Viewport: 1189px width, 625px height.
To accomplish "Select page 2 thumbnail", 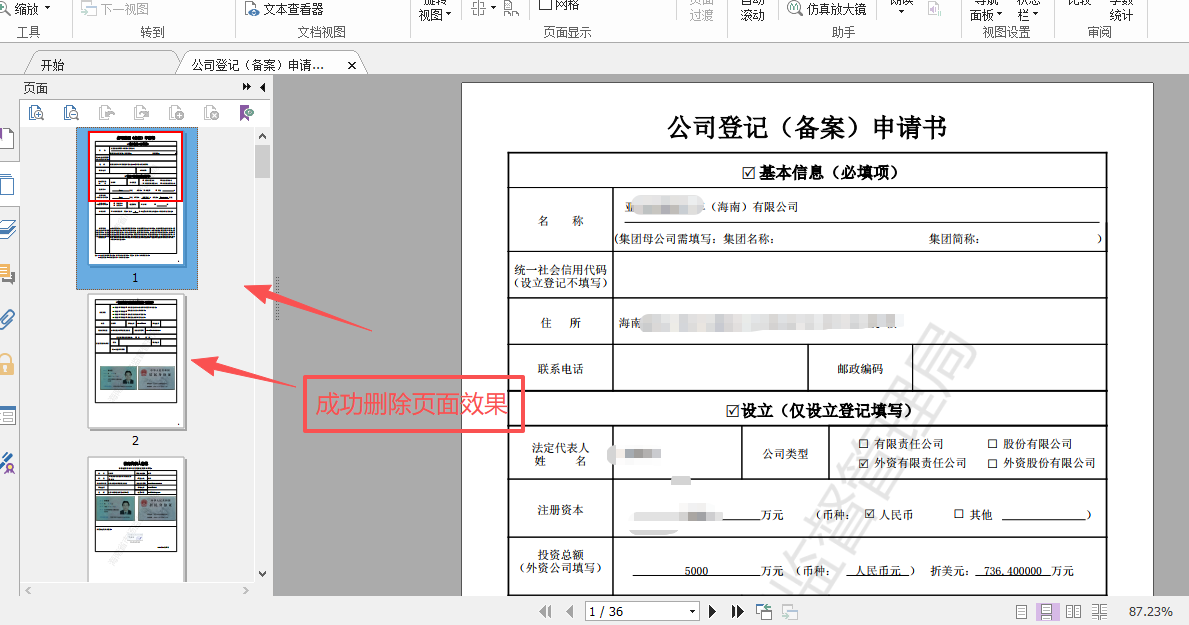I will pyautogui.click(x=136, y=362).
